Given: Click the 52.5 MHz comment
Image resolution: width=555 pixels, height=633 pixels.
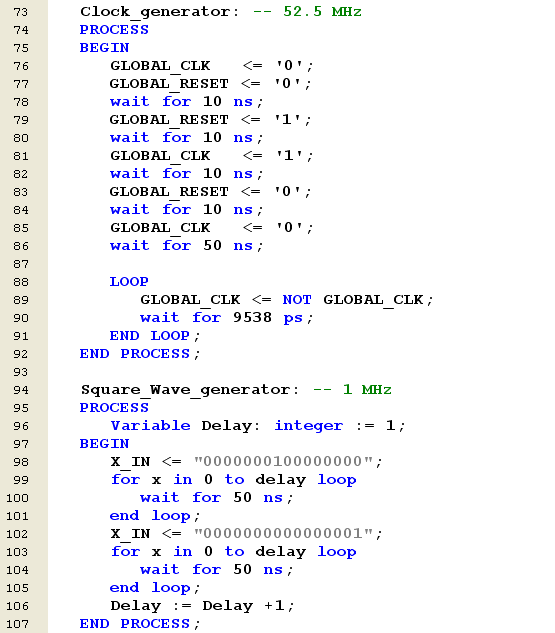Looking at the screenshot, I should 307,12.
